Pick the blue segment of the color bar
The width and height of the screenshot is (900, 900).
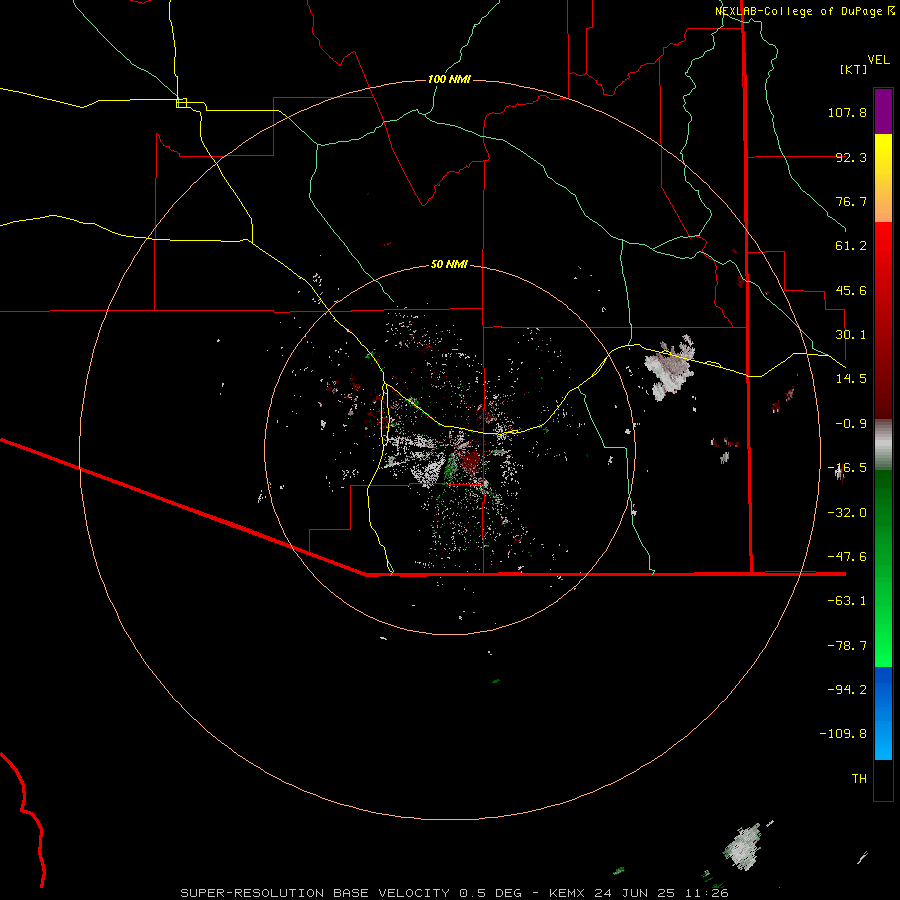coord(883,713)
